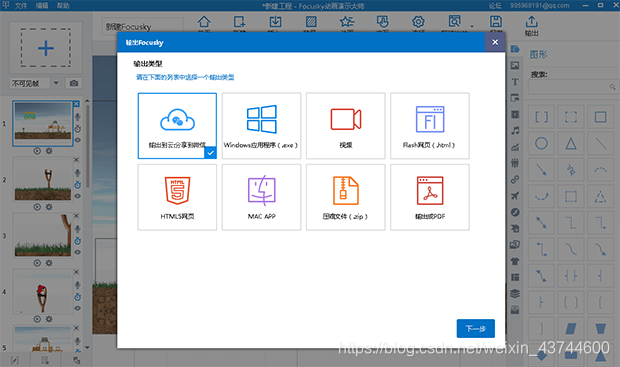Insert the solid rectangle shape
The image size is (620, 367).
point(601,117)
